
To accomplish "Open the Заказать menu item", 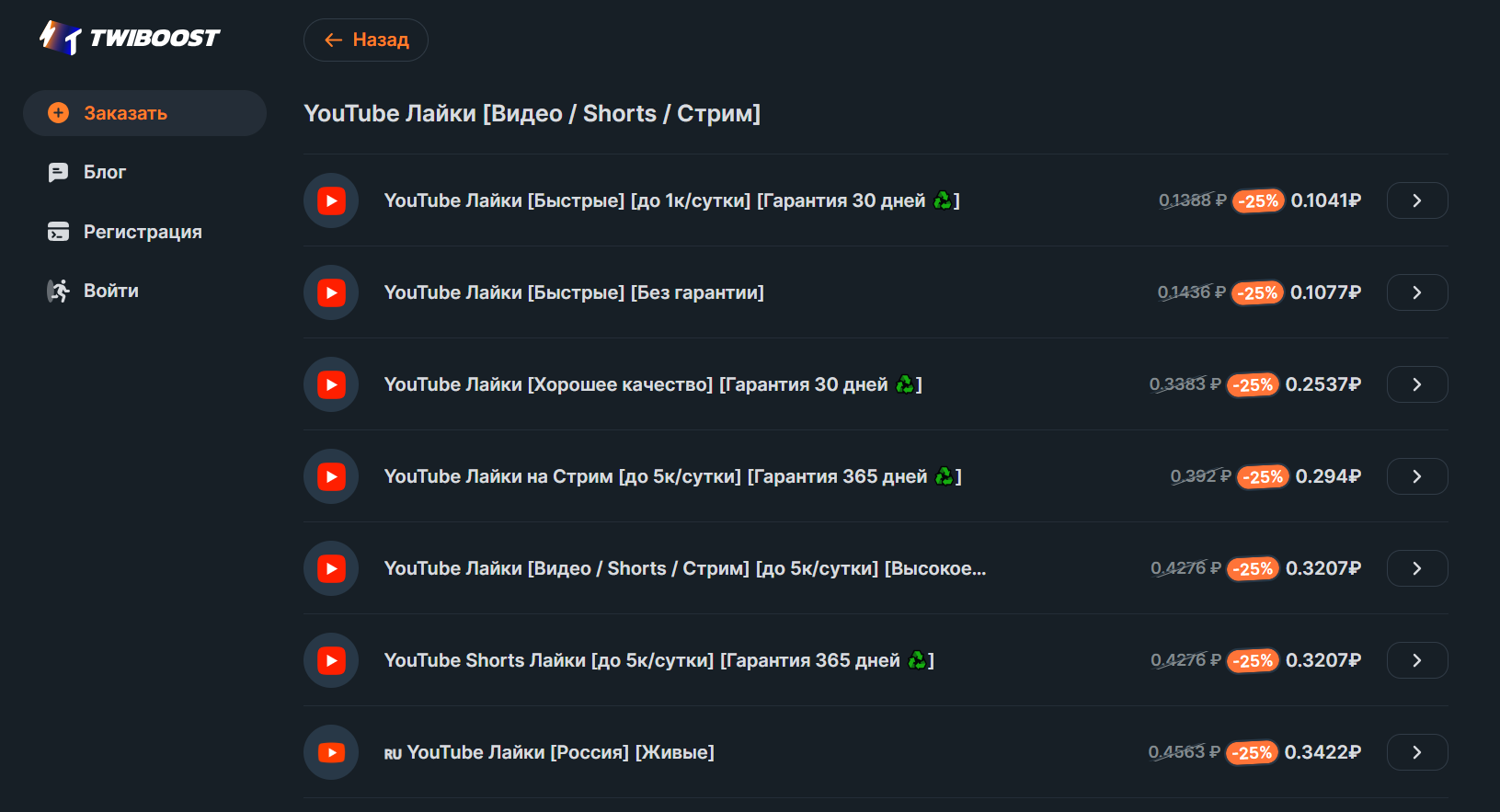I will point(144,113).
